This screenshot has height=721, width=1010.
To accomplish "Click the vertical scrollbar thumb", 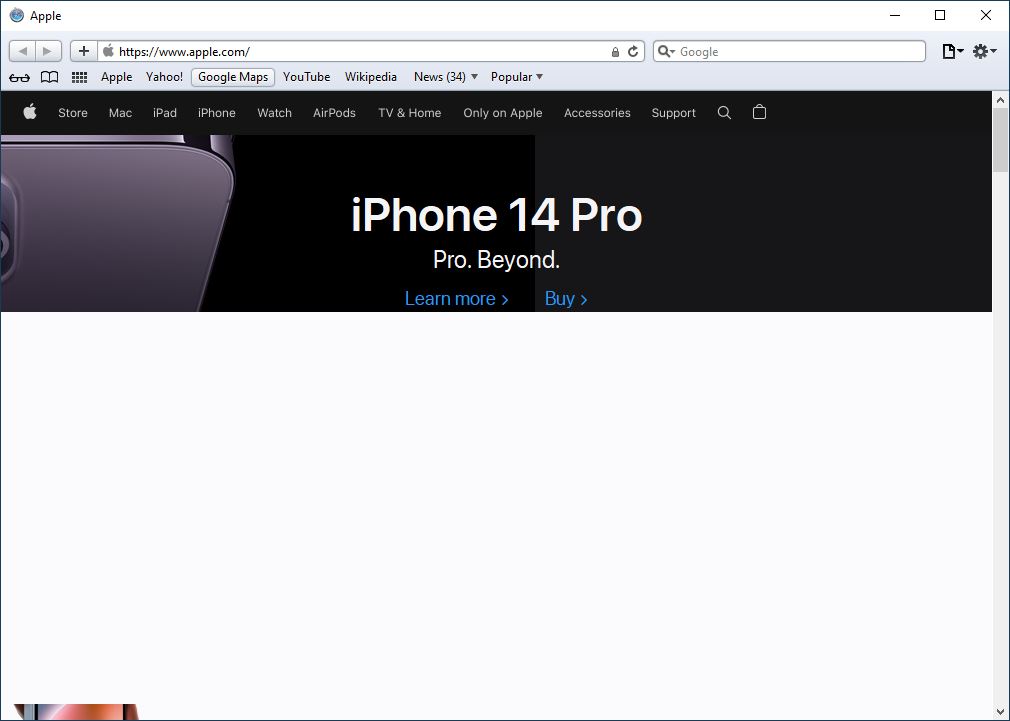I will click(1000, 140).
